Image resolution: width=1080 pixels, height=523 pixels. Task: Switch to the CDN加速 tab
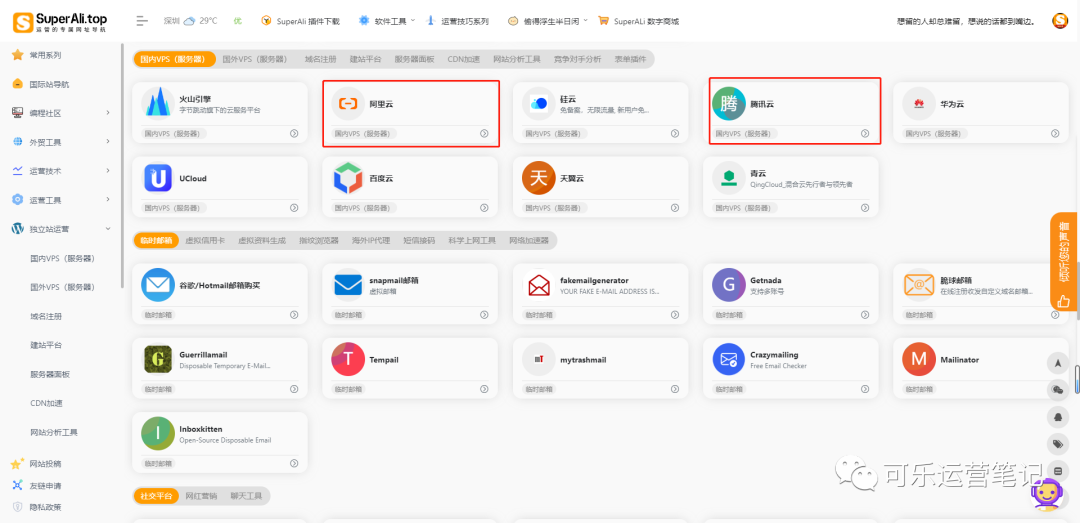[464, 59]
